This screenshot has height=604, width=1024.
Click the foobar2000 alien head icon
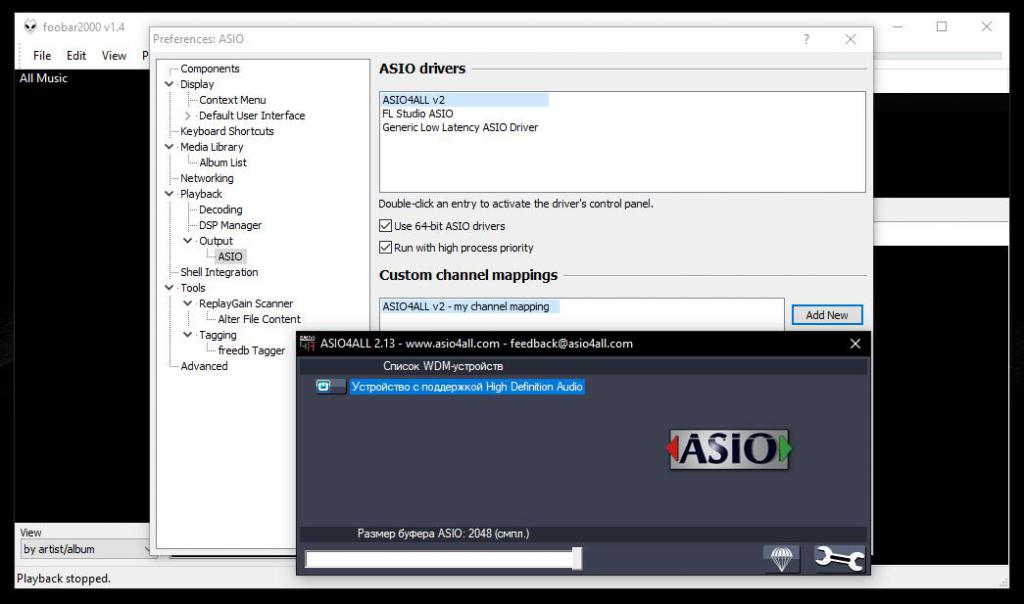(x=30, y=27)
